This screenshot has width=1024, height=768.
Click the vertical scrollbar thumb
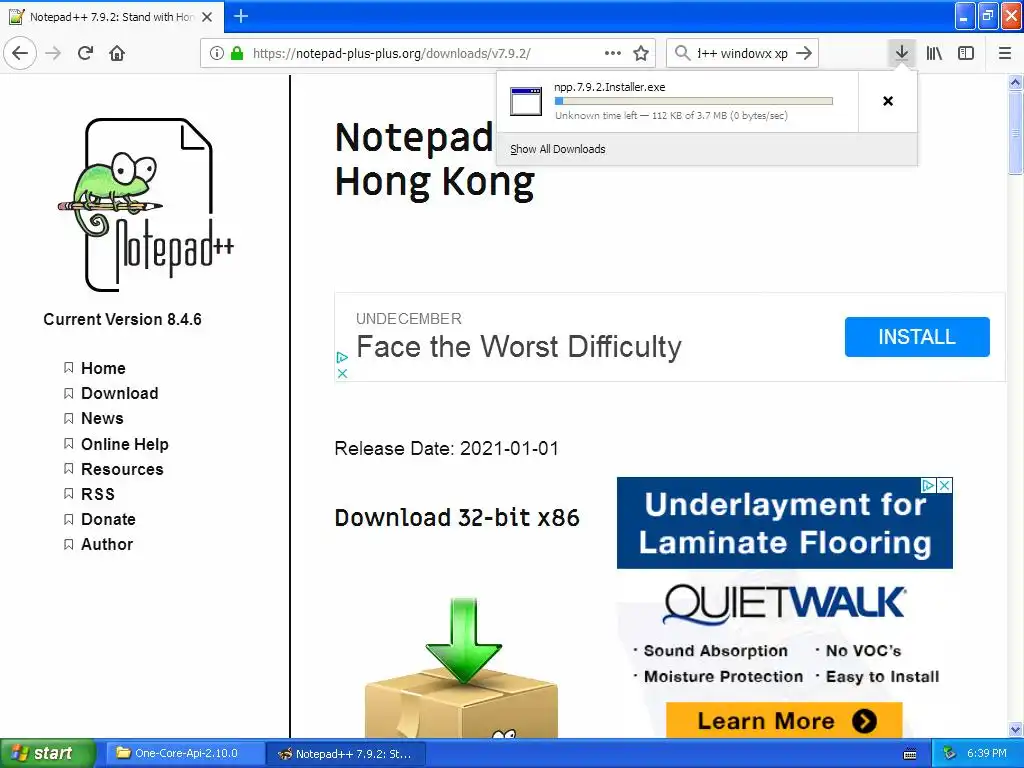(x=1015, y=133)
